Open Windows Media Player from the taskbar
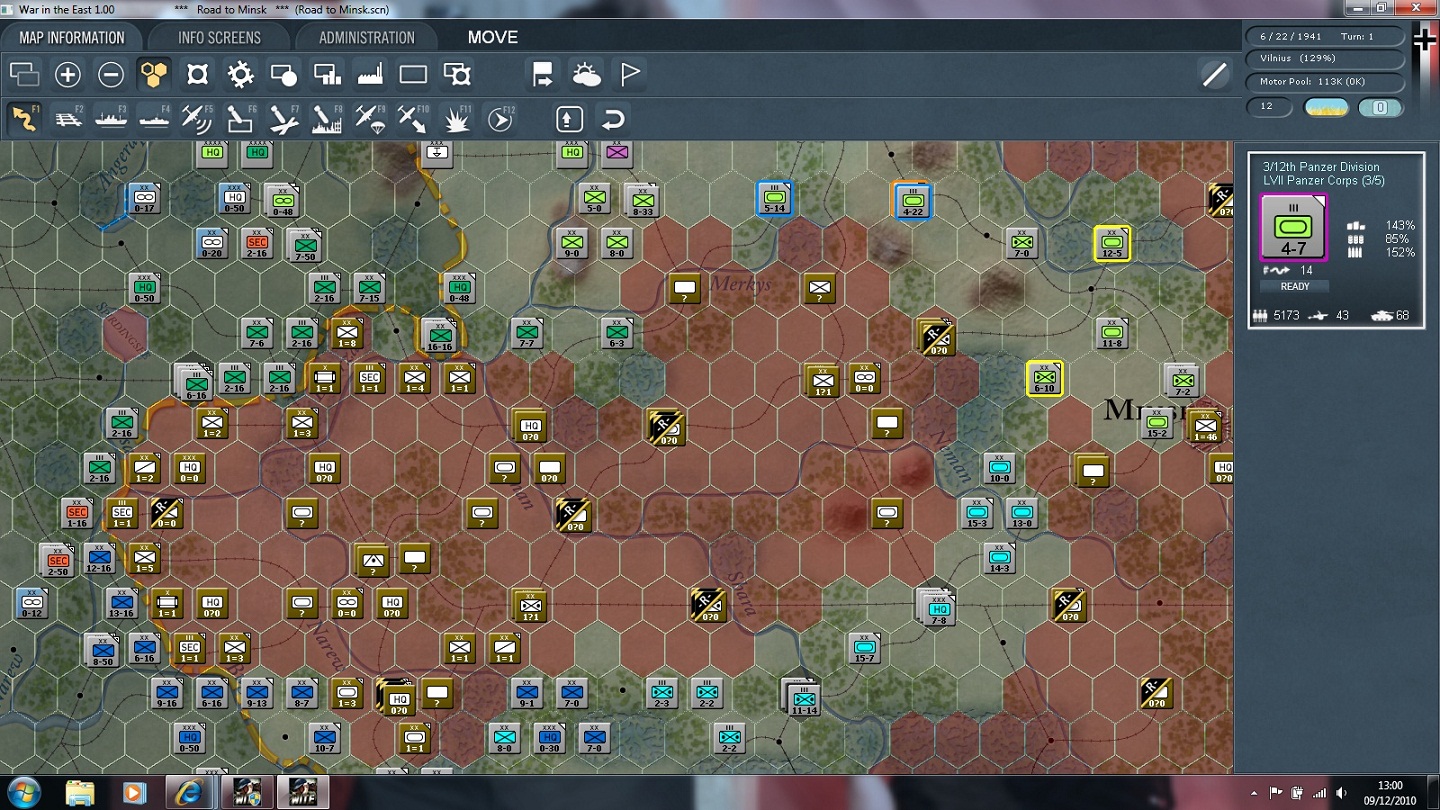1440x810 pixels. (x=133, y=793)
